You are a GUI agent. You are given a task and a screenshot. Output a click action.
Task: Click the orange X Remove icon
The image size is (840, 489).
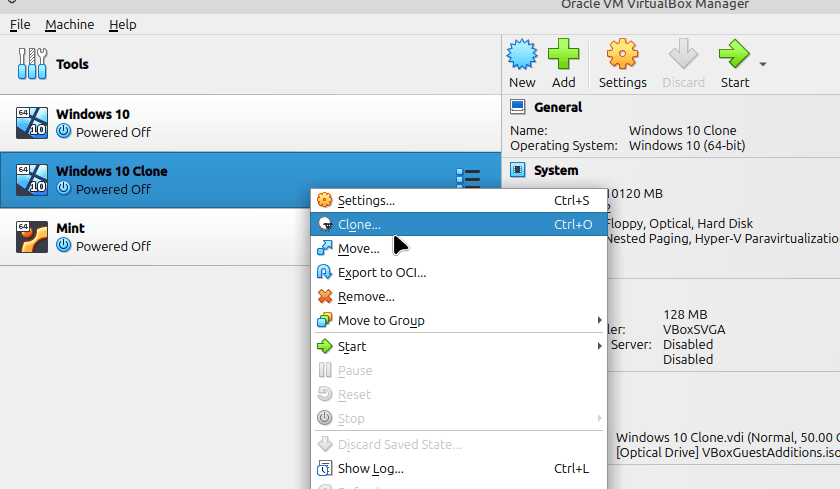(325, 296)
